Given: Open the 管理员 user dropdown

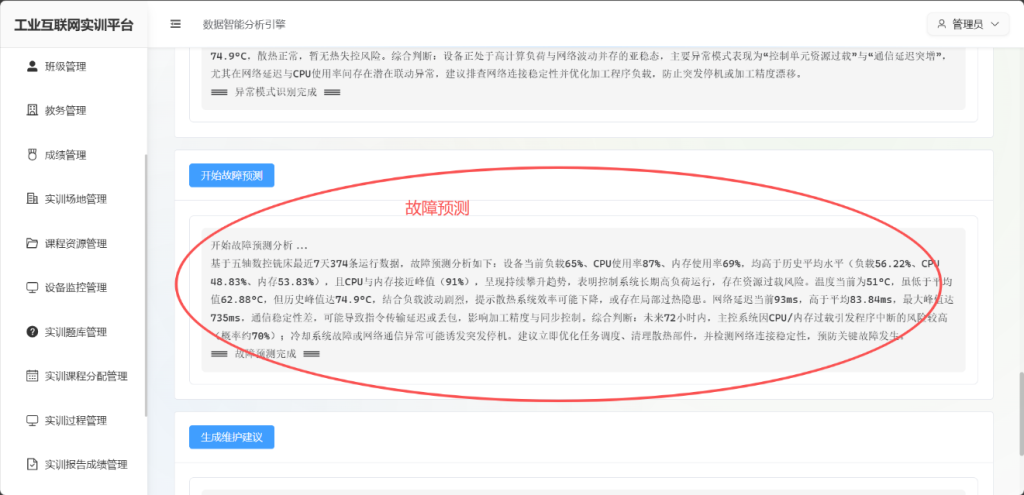Looking at the screenshot, I should pos(967,24).
